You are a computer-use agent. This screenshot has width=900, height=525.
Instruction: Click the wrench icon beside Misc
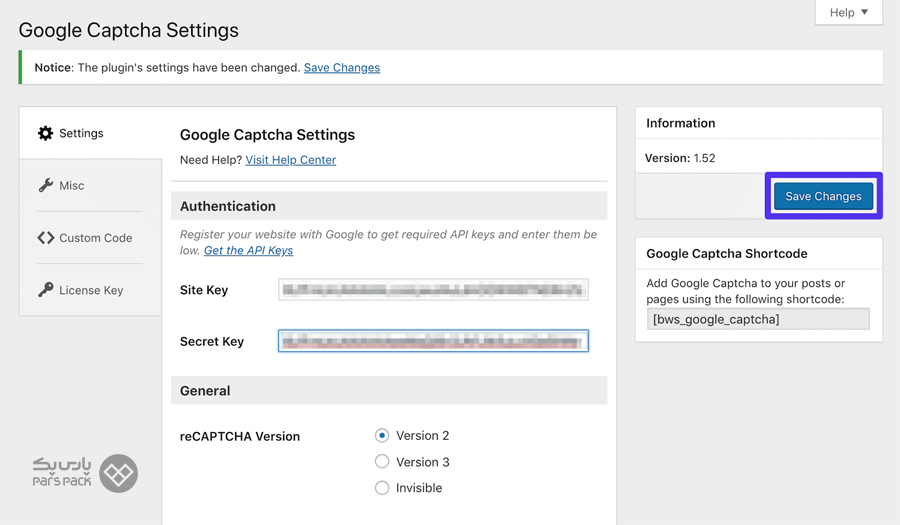coord(45,185)
